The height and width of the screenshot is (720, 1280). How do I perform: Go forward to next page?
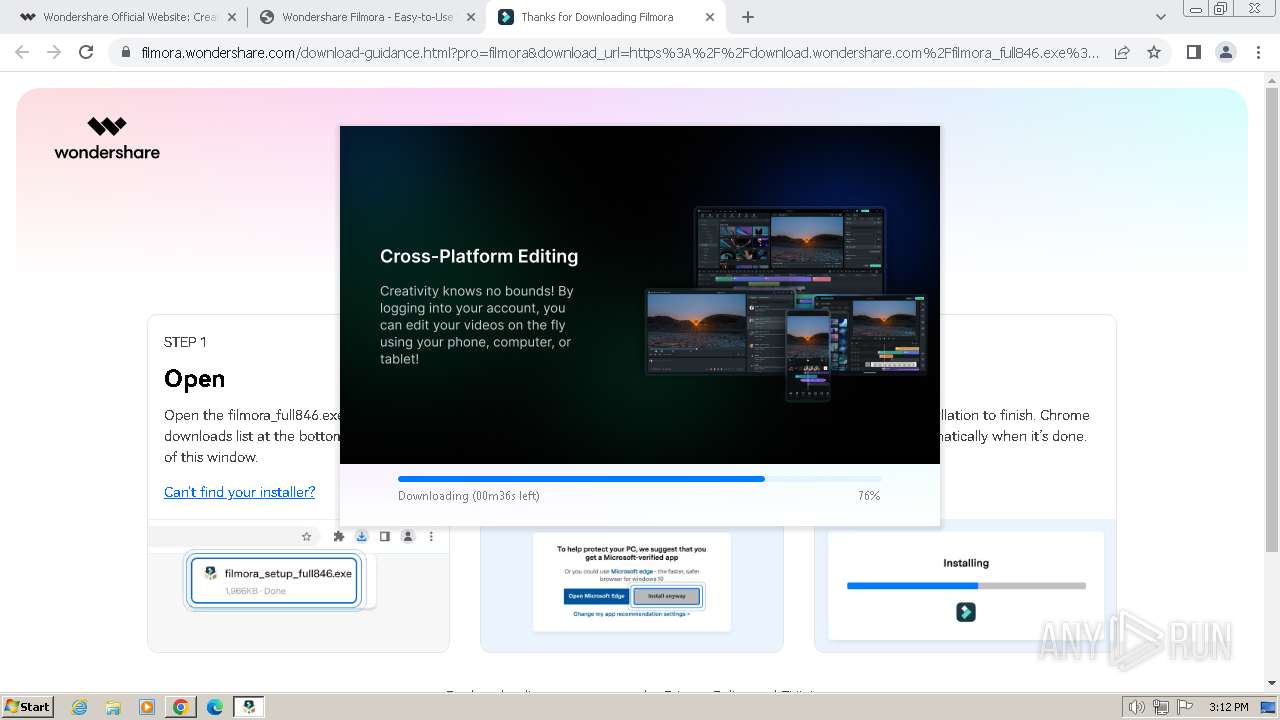[54, 52]
